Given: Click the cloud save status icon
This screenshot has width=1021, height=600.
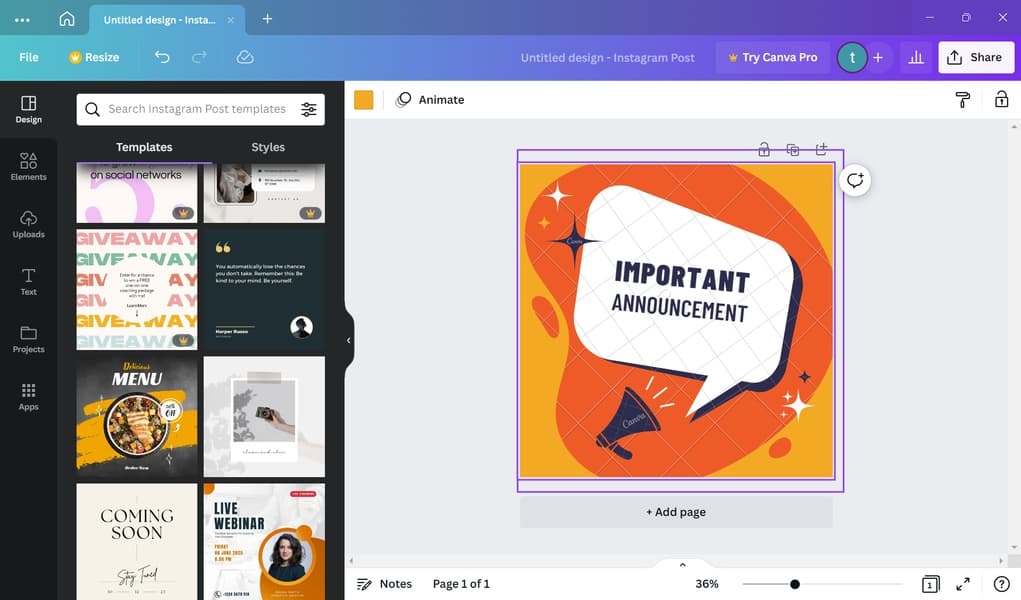Looking at the screenshot, I should [245, 57].
